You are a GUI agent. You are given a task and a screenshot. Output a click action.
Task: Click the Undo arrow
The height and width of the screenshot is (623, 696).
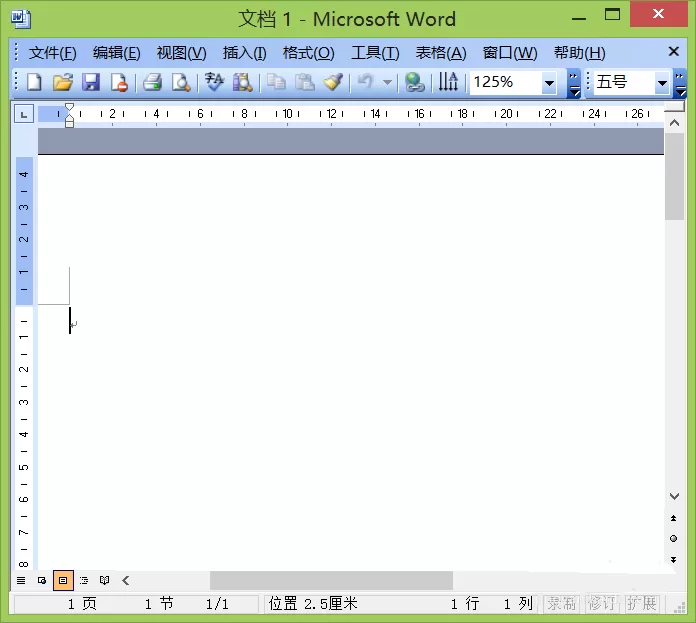365,83
